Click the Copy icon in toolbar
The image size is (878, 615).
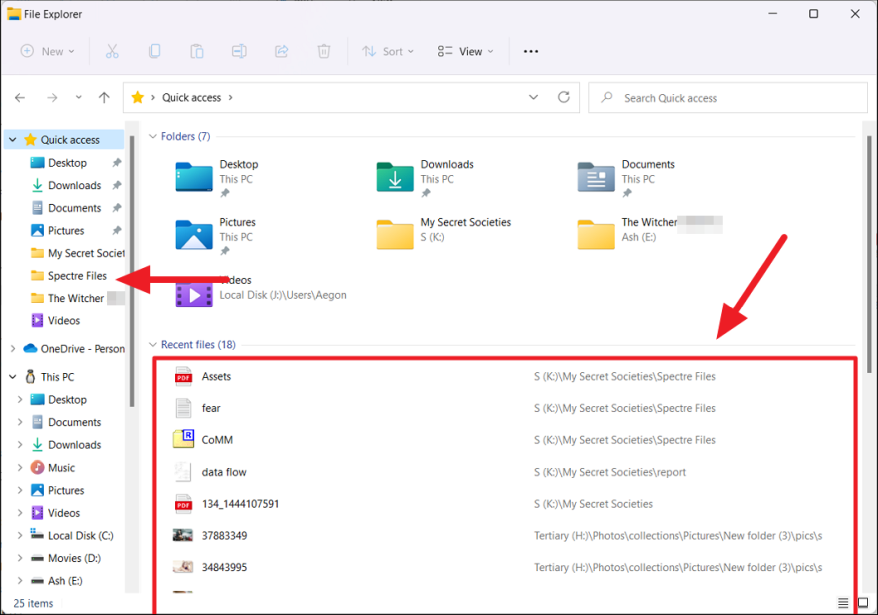[x=154, y=51]
